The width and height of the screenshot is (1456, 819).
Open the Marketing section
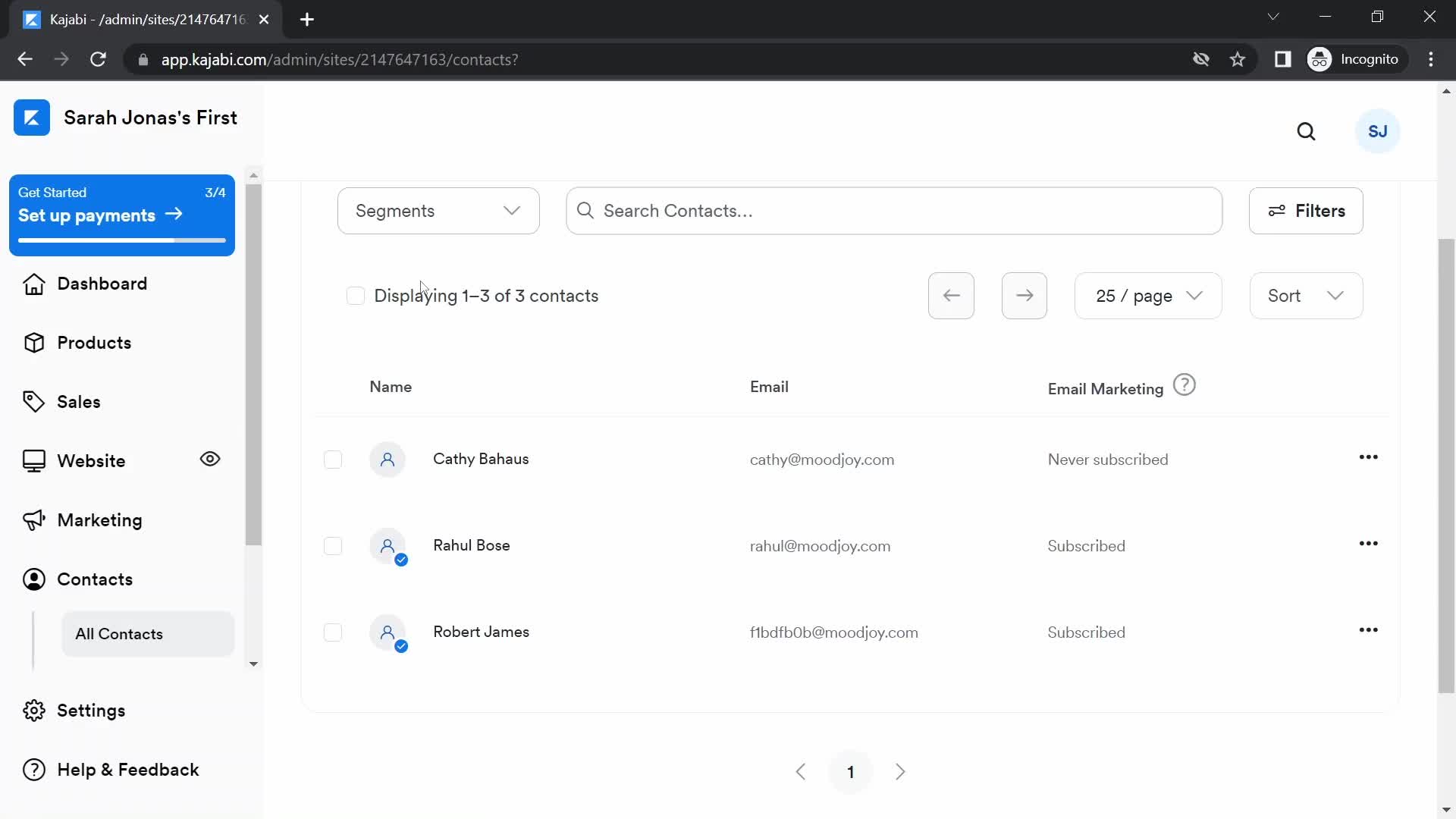pos(99,520)
